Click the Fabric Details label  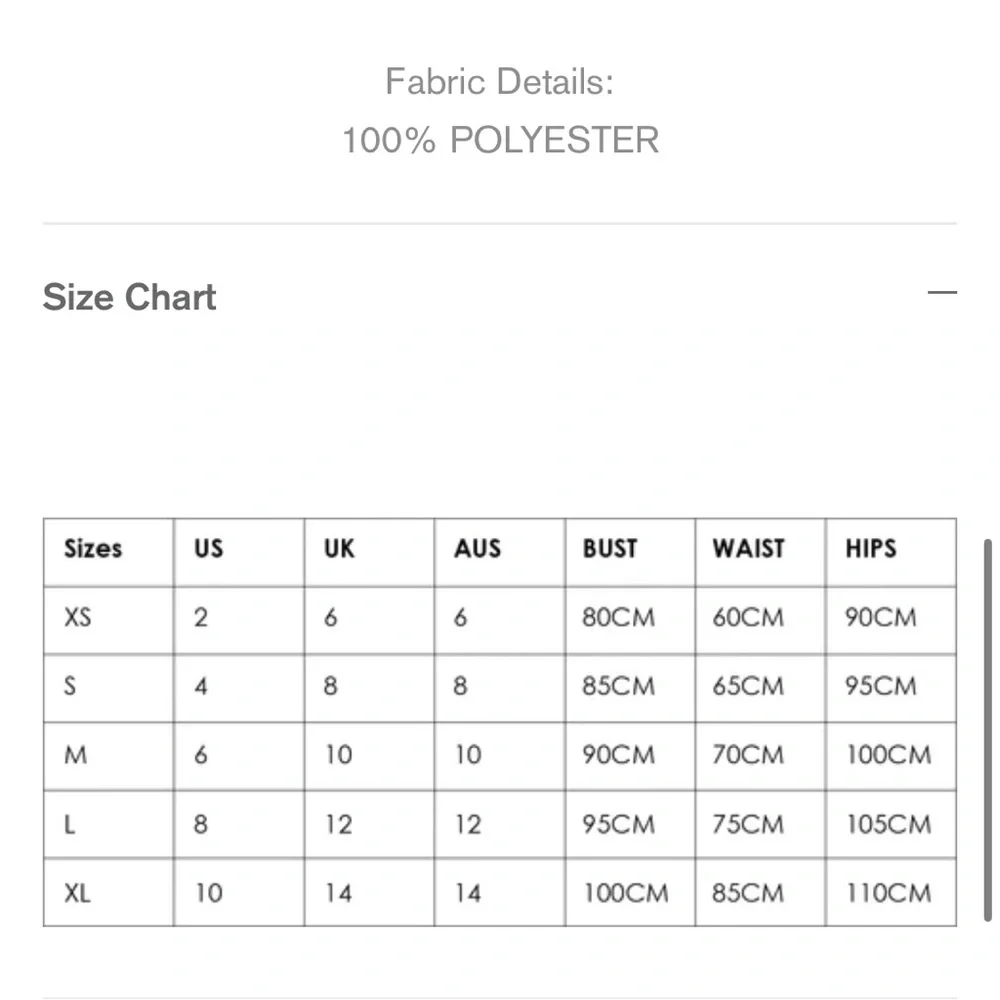tap(499, 81)
